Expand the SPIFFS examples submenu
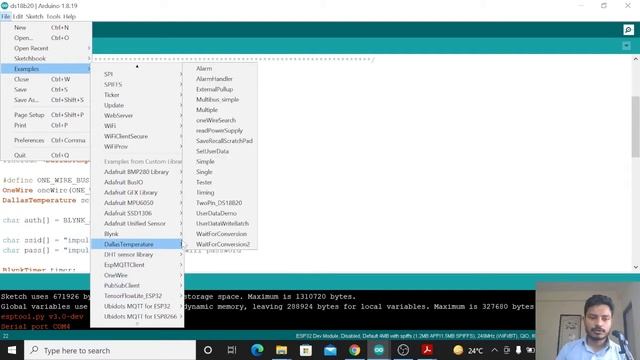 pyautogui.click(x=137, y=84)
